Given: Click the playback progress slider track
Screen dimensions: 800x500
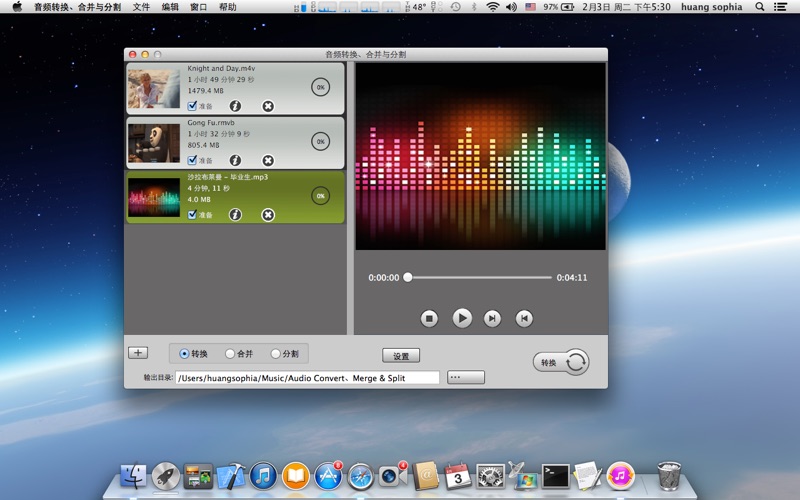Looking at the screenshot, I should 480,277.
